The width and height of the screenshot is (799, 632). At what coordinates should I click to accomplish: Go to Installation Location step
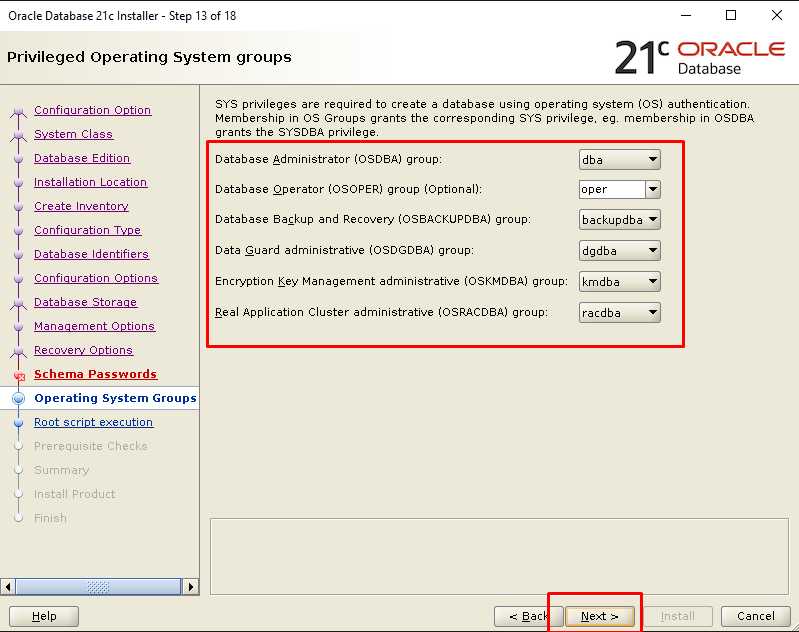[x=91, y=182]
